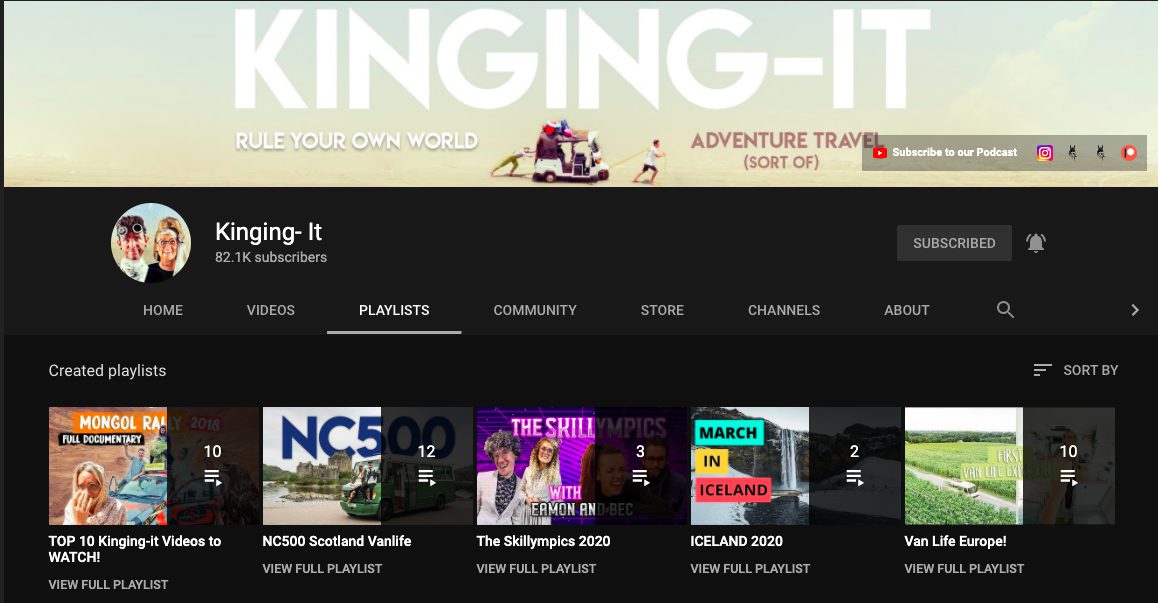This screenshot has height=603, width=1158.
Task: Open the Instagram link in the banner
Action: (1044, 153)
